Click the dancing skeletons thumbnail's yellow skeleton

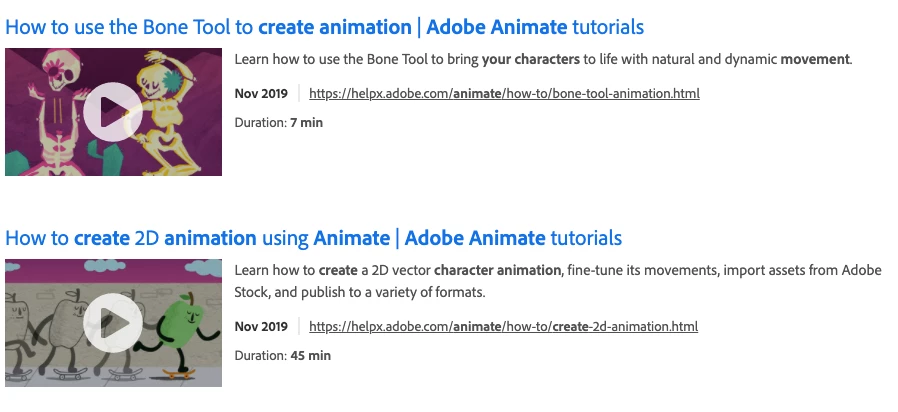pyautogui.click(x=167, y=115)
